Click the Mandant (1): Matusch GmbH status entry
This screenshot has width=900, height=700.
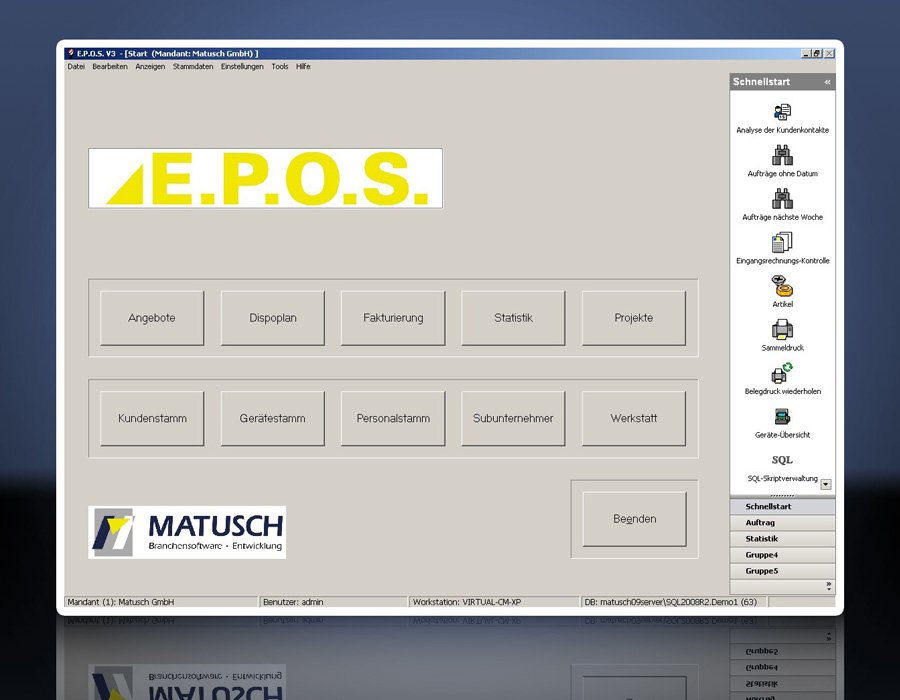coord(161,602)
